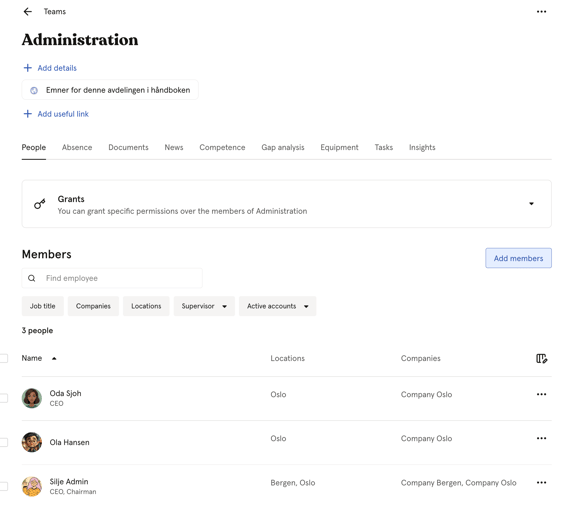This screenshot has width=576, height=506.
Task: Tick the checkbox for Silje Admin
Action: [x=3, y=486]
